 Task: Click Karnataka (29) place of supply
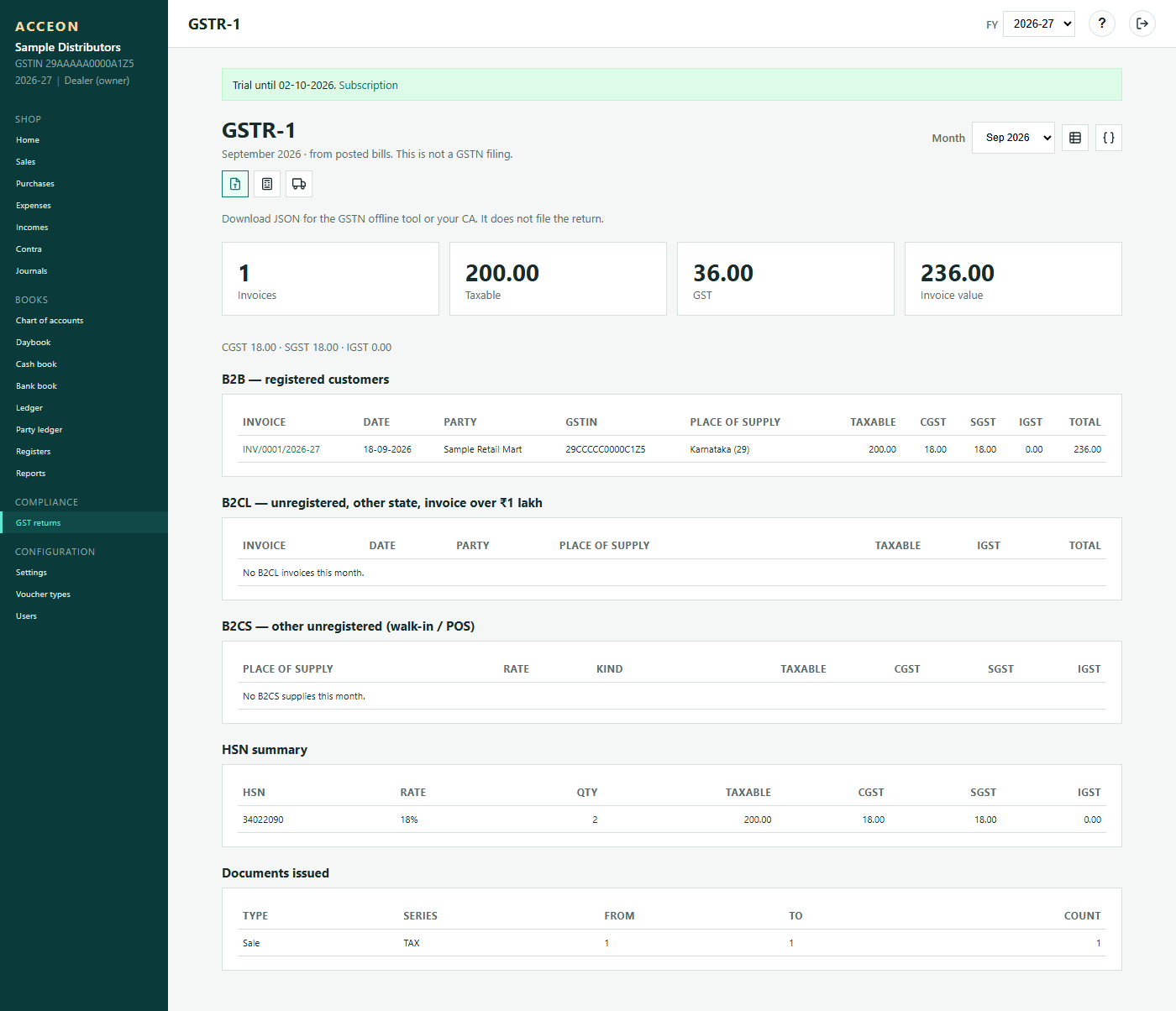tap(720, 449)
